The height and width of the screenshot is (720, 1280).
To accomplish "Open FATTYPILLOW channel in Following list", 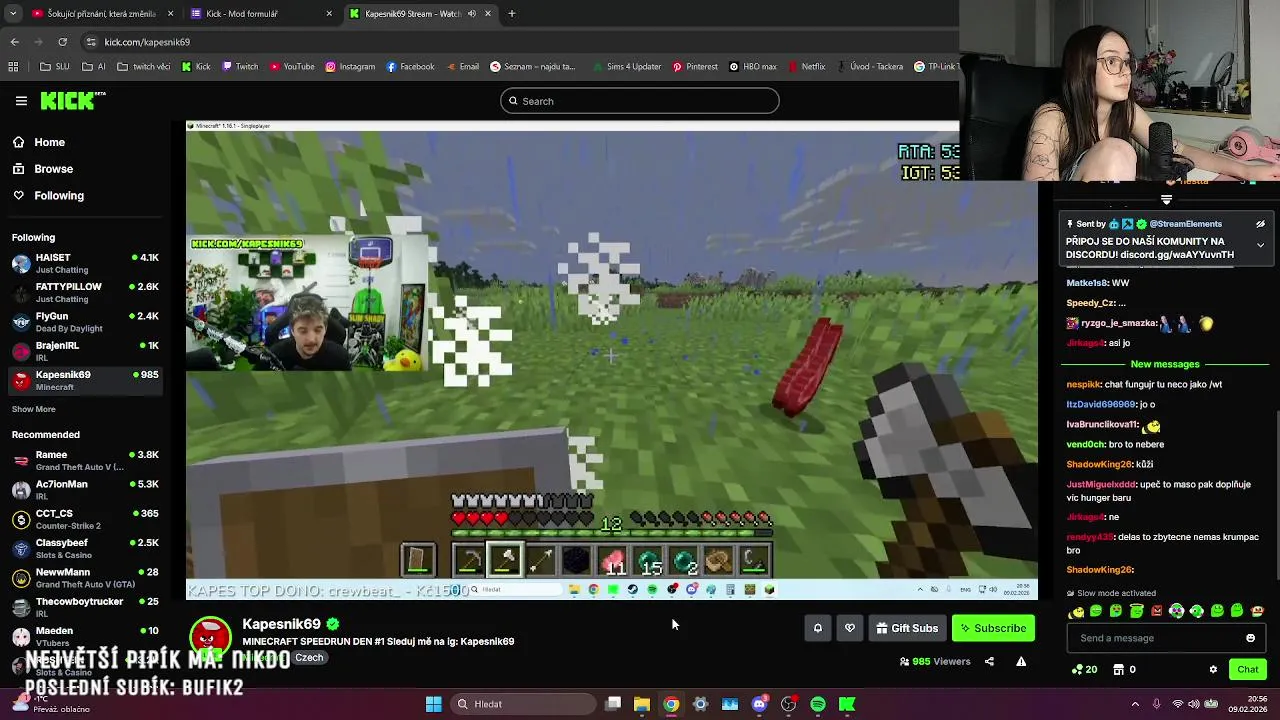I will [x=86, y=293].
